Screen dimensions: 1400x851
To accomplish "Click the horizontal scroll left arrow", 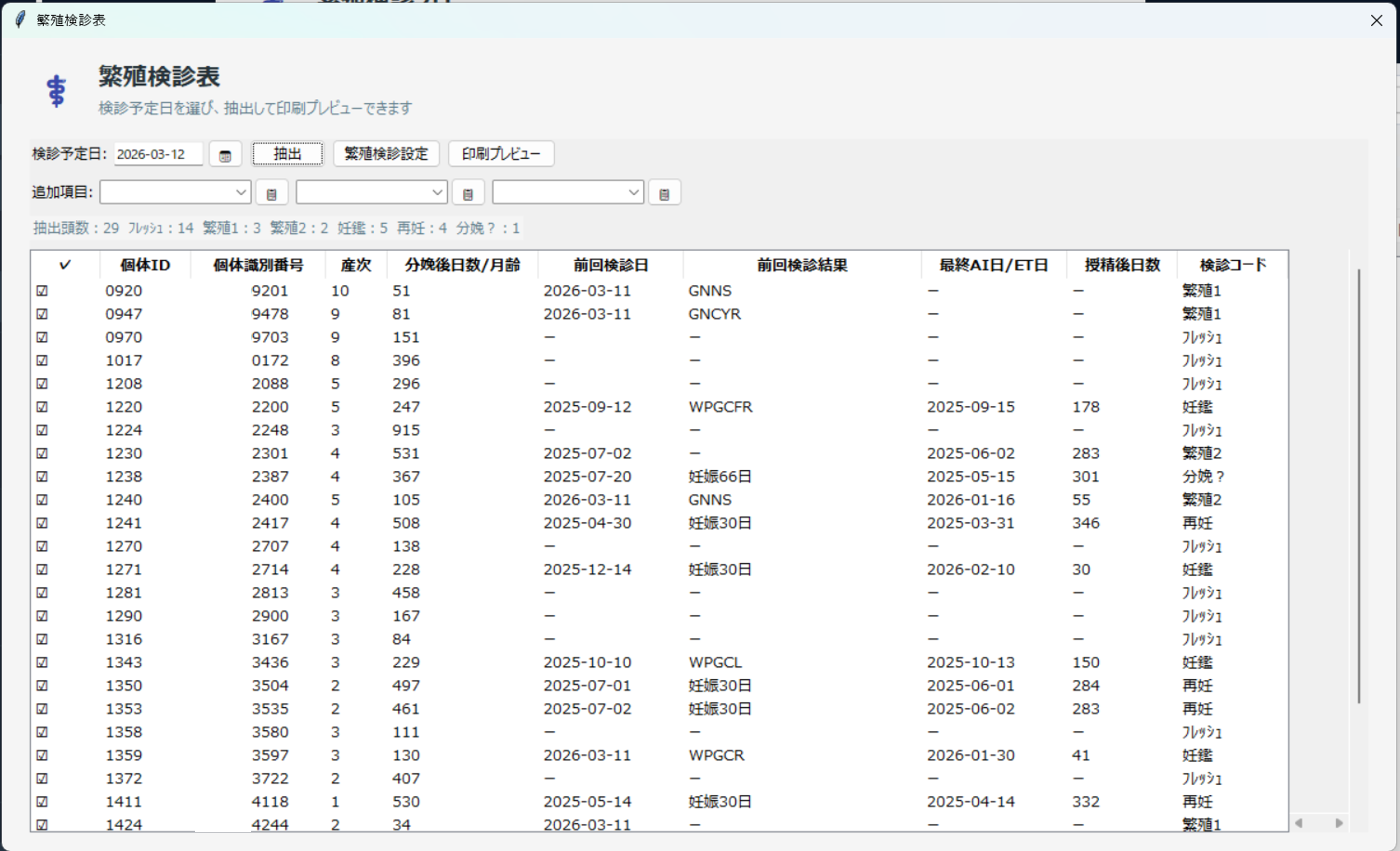I will (x=1298, y=822).
